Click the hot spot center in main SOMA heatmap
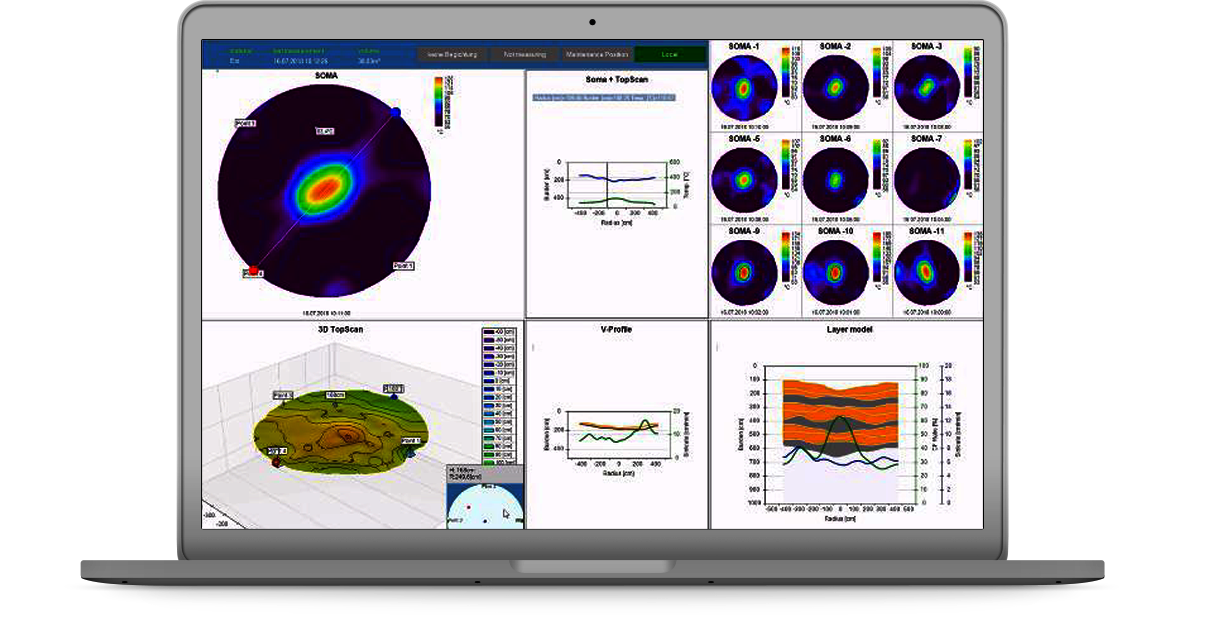Image resolution: width=1227 pixels, height=642 pixels. coord(323,188)
